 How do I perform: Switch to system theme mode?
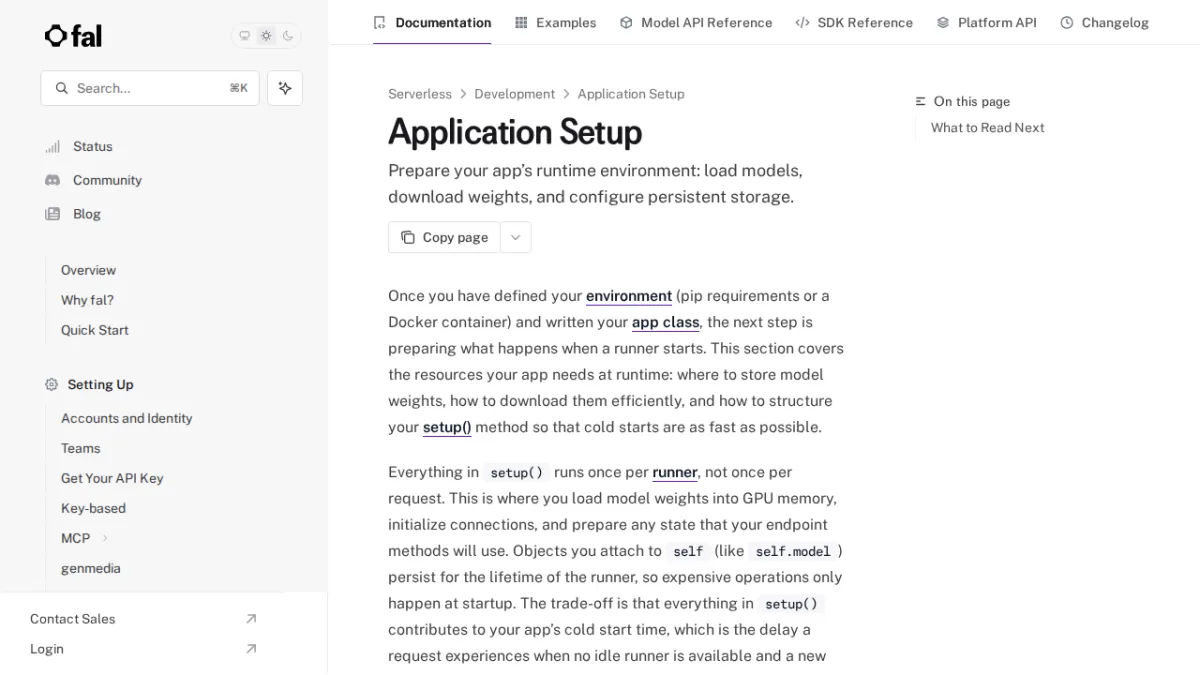pyautogui.click(x=244, y=36)
